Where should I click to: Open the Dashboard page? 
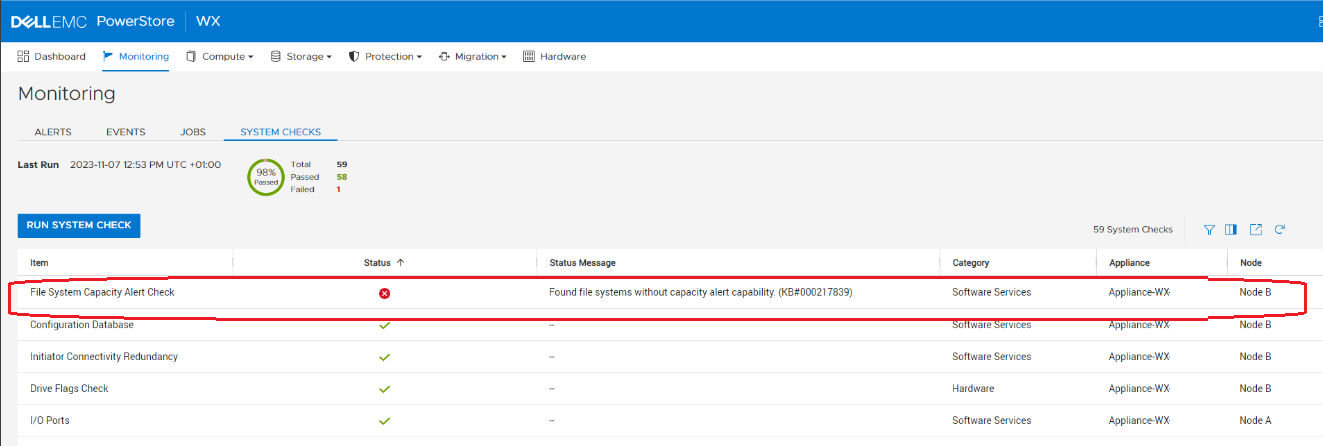point(52,57)
